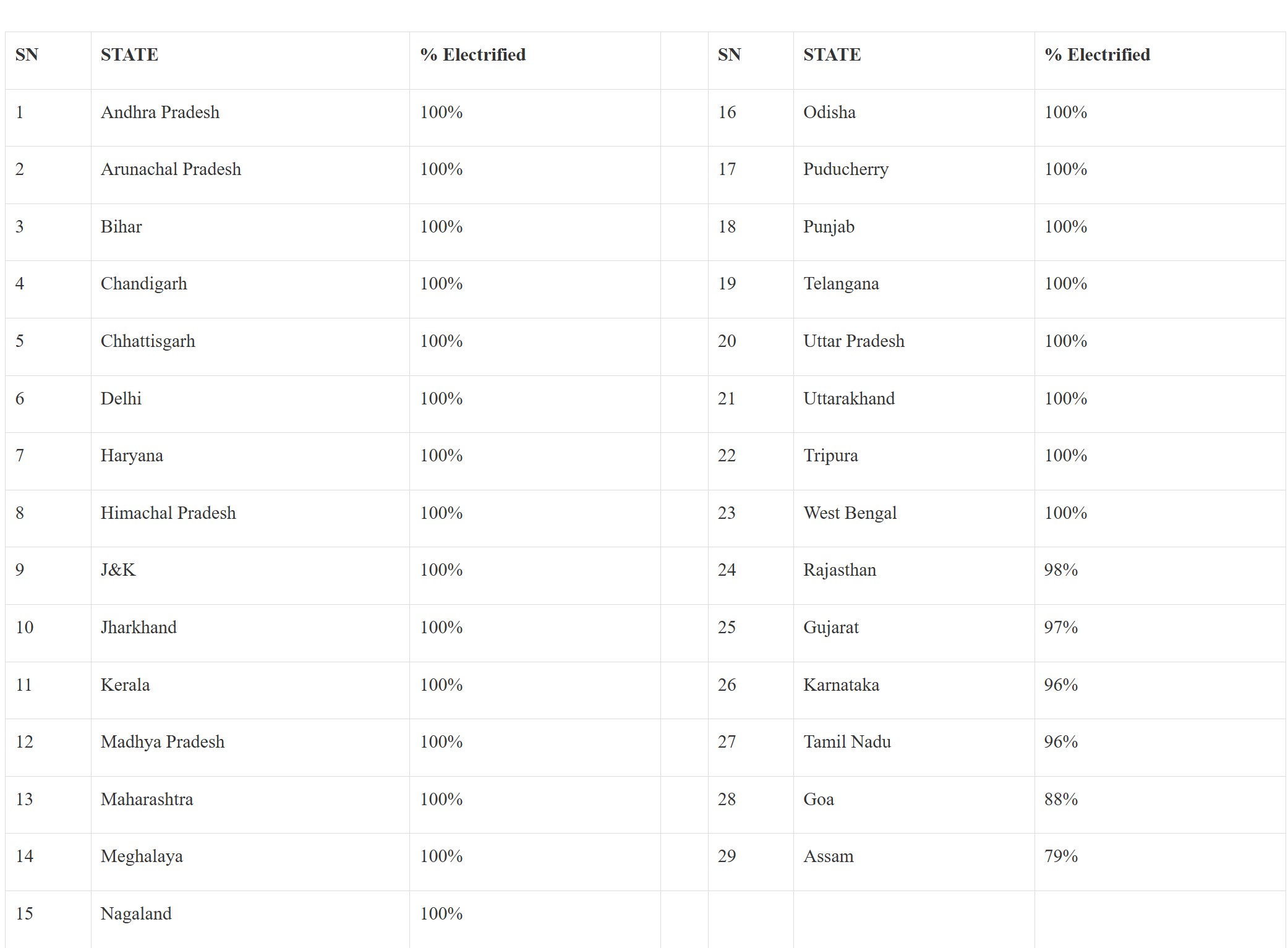The image size is (1288, 948).
Task: Click the Uttarakhand state name
Action: point(848,399)
